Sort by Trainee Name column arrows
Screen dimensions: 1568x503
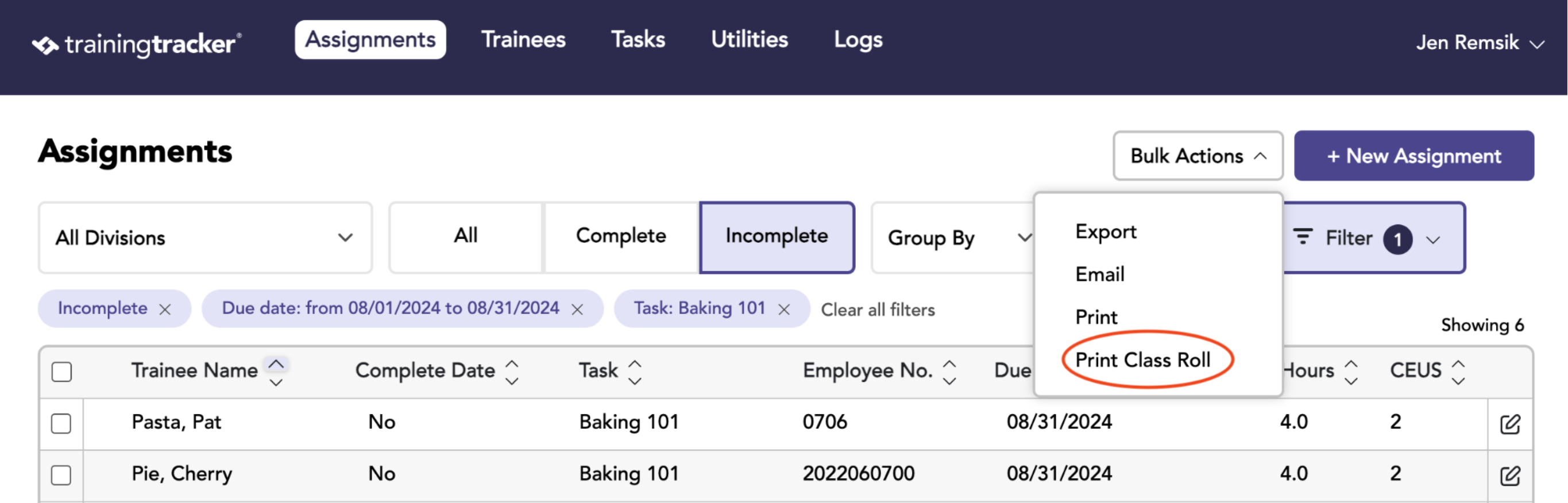[x=276, y=372]
